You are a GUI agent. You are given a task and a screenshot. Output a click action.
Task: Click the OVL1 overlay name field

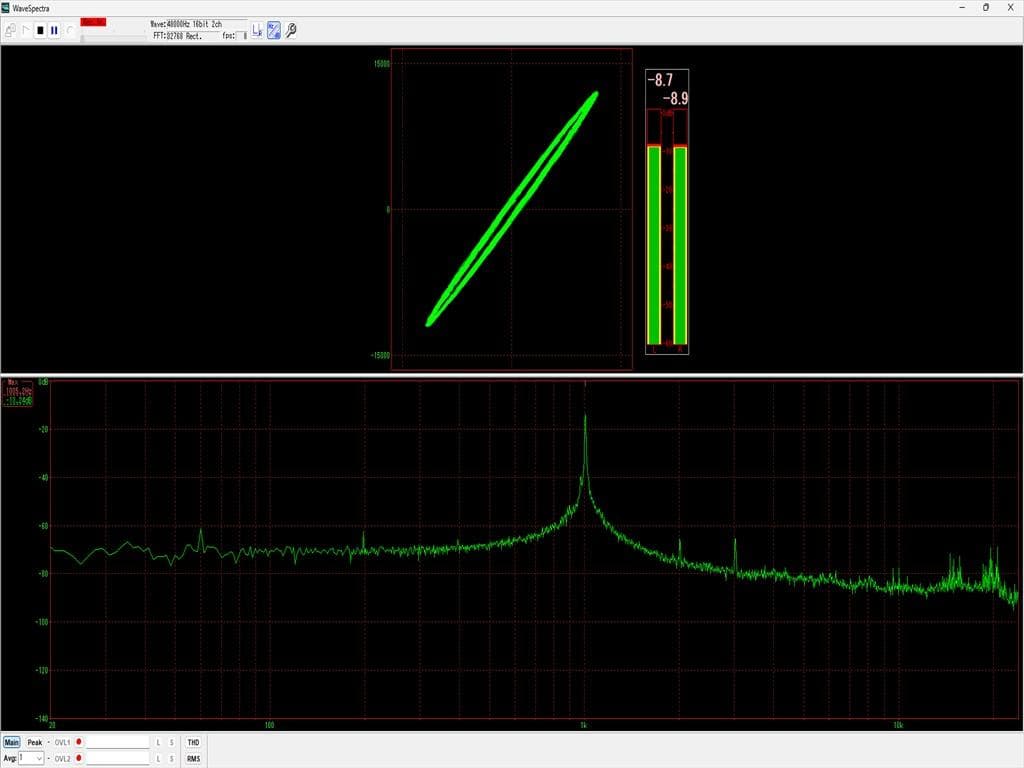(116, 743)
